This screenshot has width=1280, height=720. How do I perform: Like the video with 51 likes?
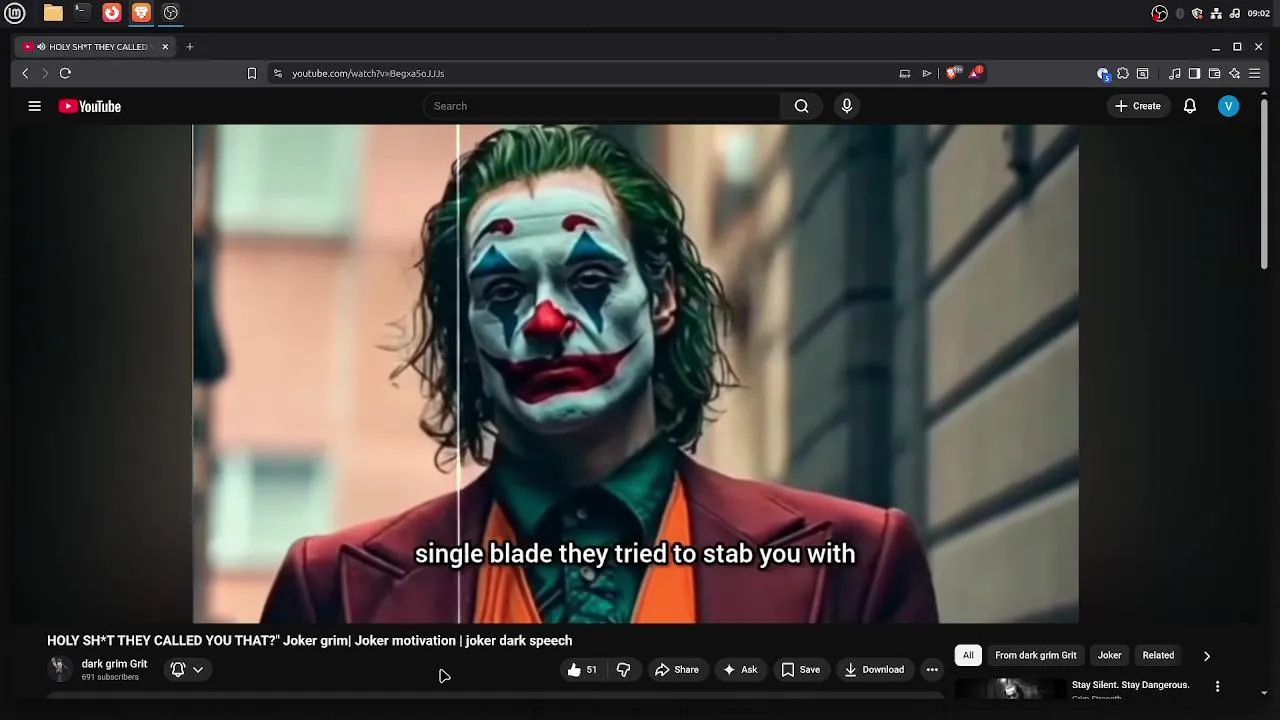click(x=582, y=670)
